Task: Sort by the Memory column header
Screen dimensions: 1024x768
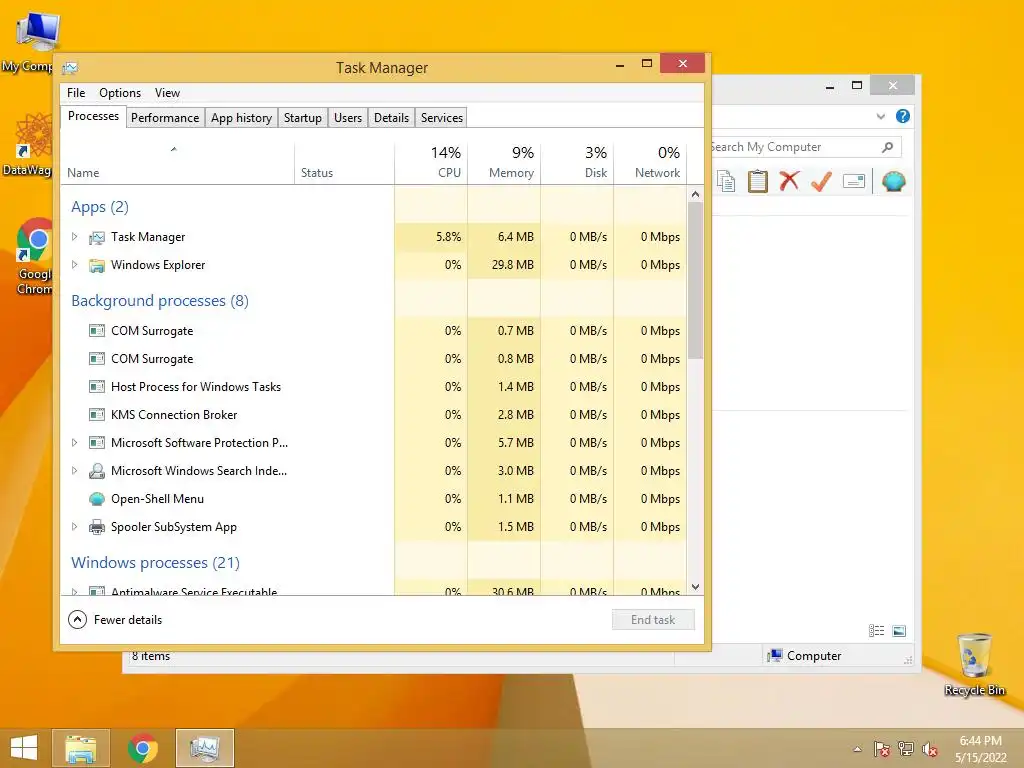Action: point(504,161)
